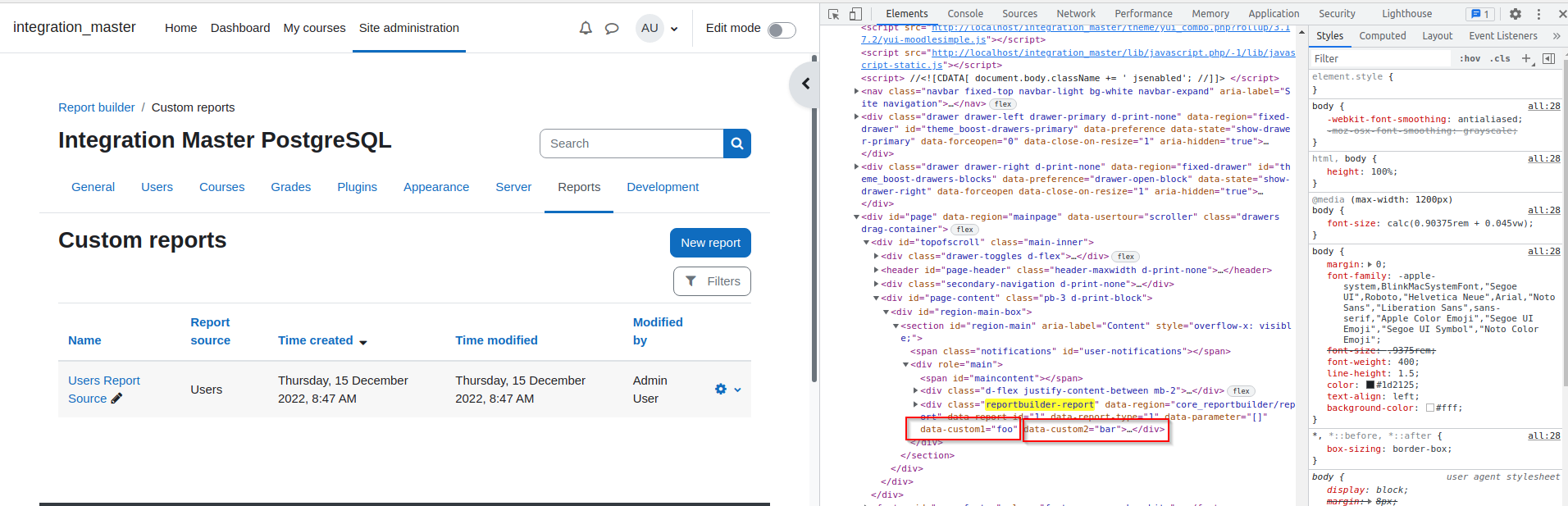Open the Memory tab in DevTools

[x=1210, y=14]
